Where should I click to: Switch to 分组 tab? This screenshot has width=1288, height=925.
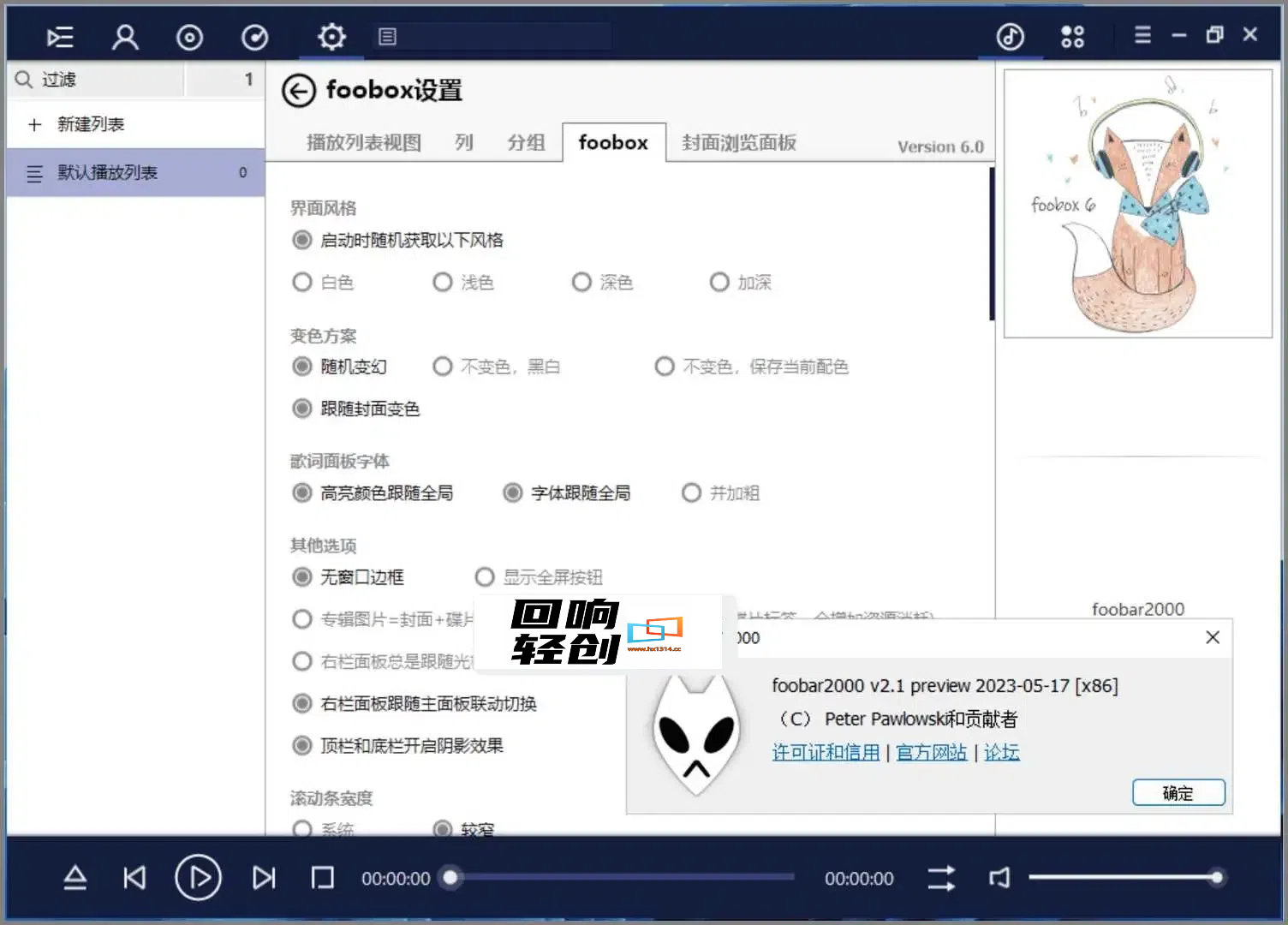pos(526,142)
